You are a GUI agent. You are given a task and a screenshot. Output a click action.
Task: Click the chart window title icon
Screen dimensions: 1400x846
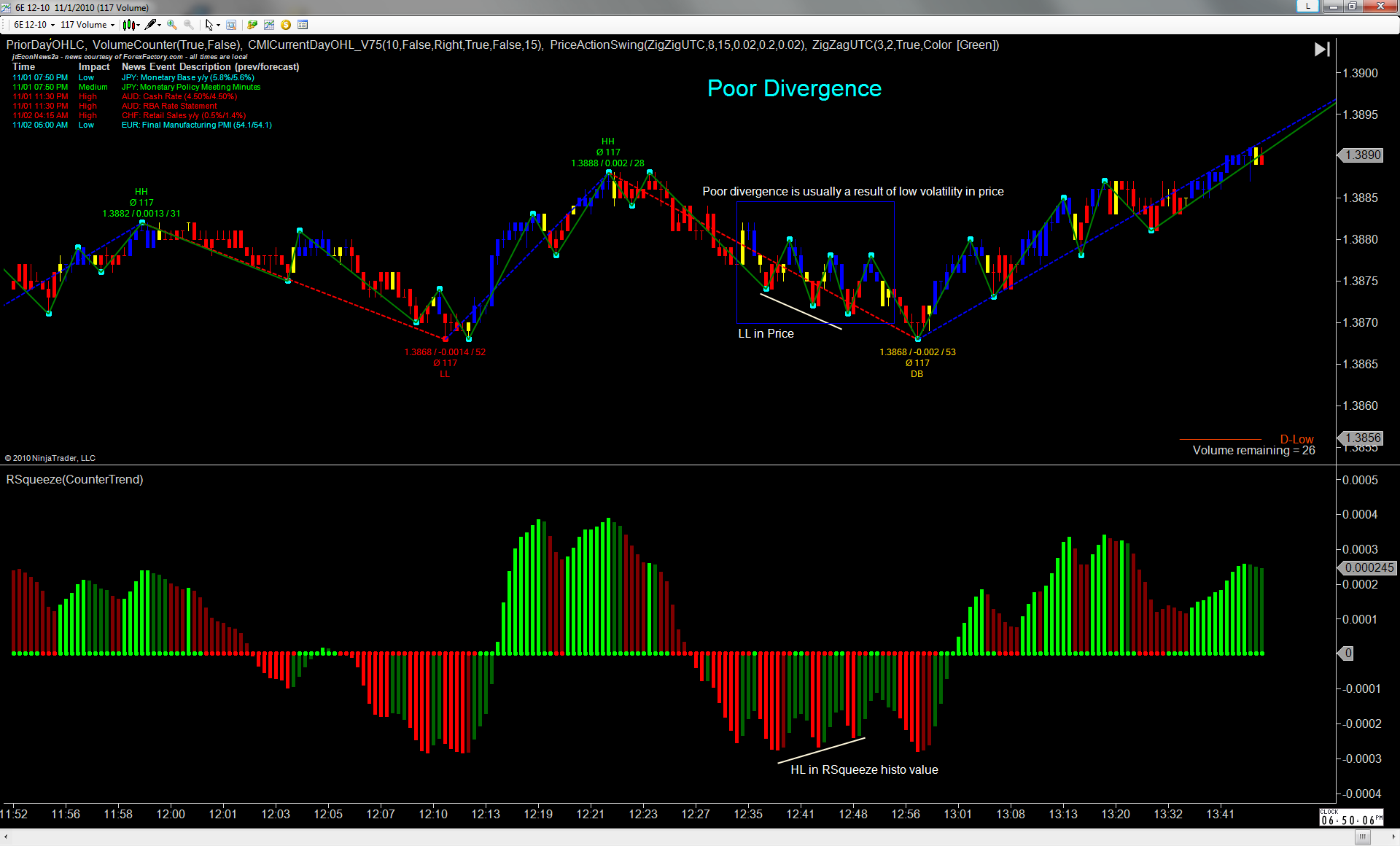pos(7,7)
